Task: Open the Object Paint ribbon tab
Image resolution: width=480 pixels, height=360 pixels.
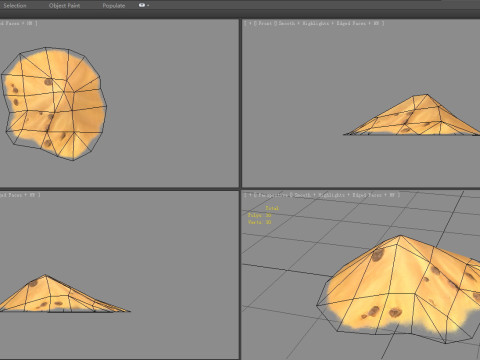Action: point(64,6)
